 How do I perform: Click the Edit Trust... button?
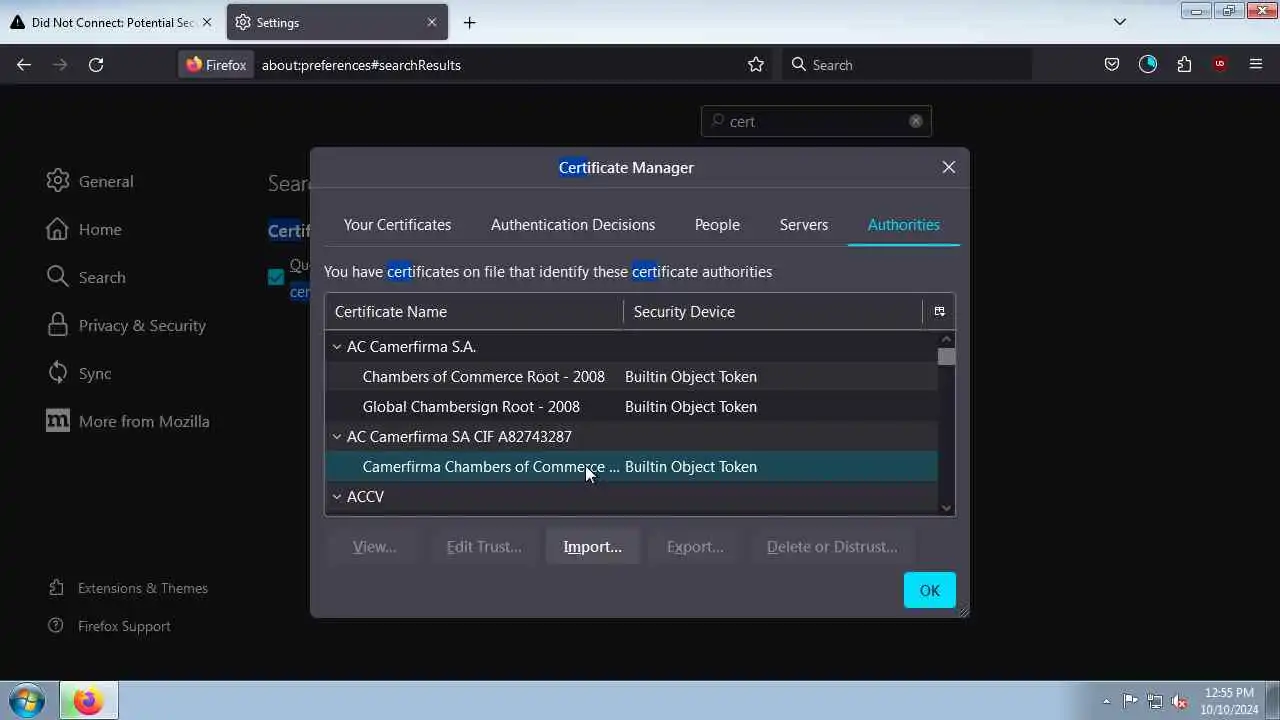(484, 547)
